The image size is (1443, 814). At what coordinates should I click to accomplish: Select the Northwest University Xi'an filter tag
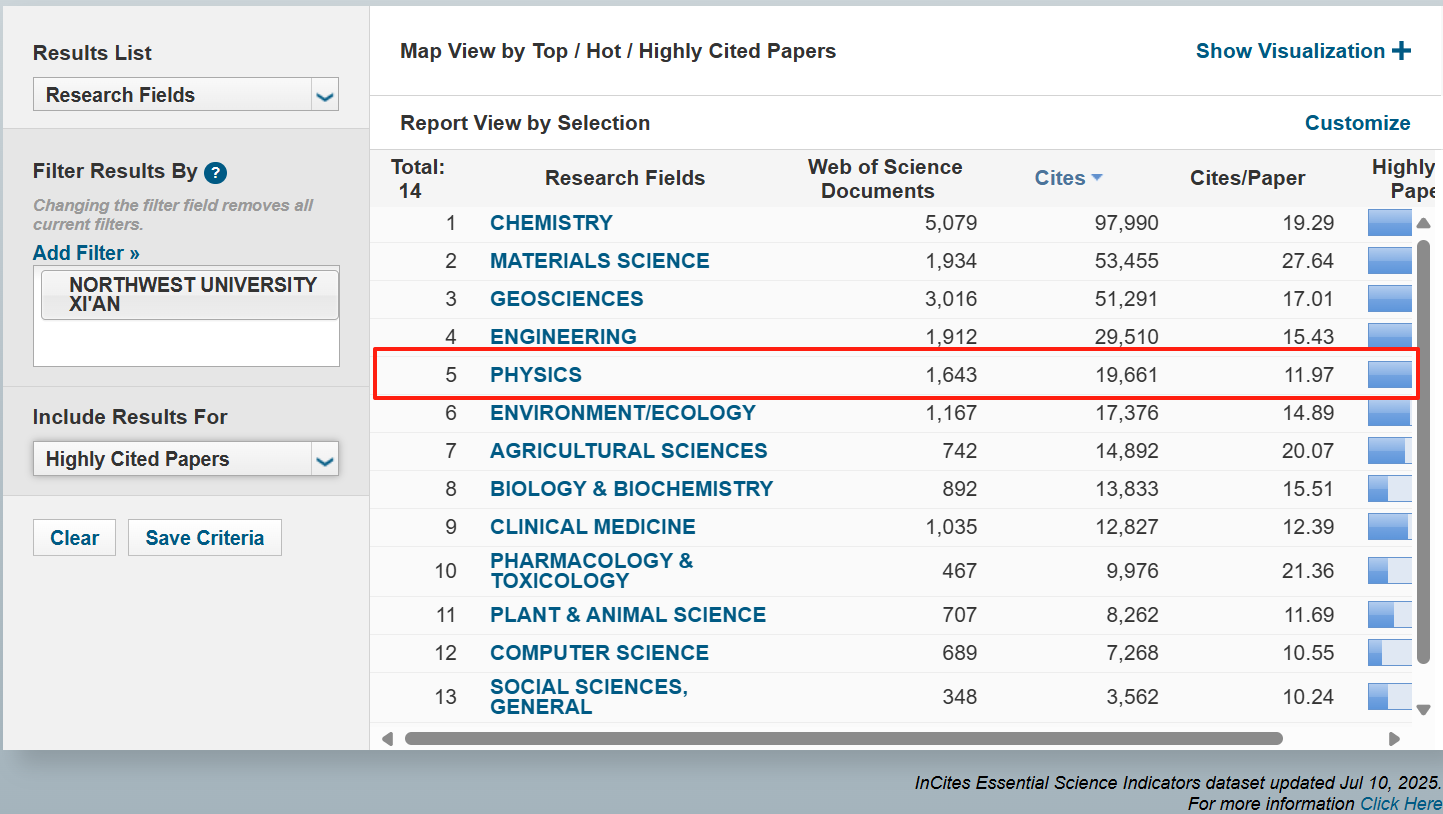pos(190,295)
